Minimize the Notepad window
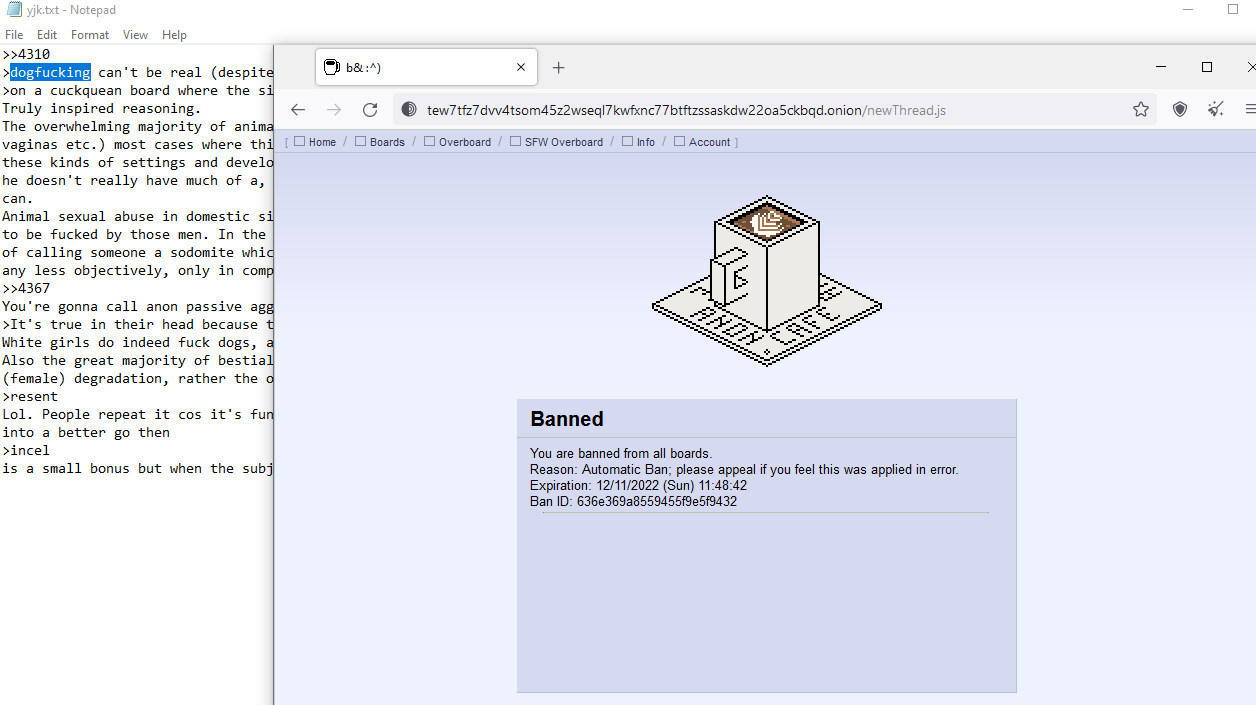This screenshot has width=1256, height=705. [x=1187, y=10]
